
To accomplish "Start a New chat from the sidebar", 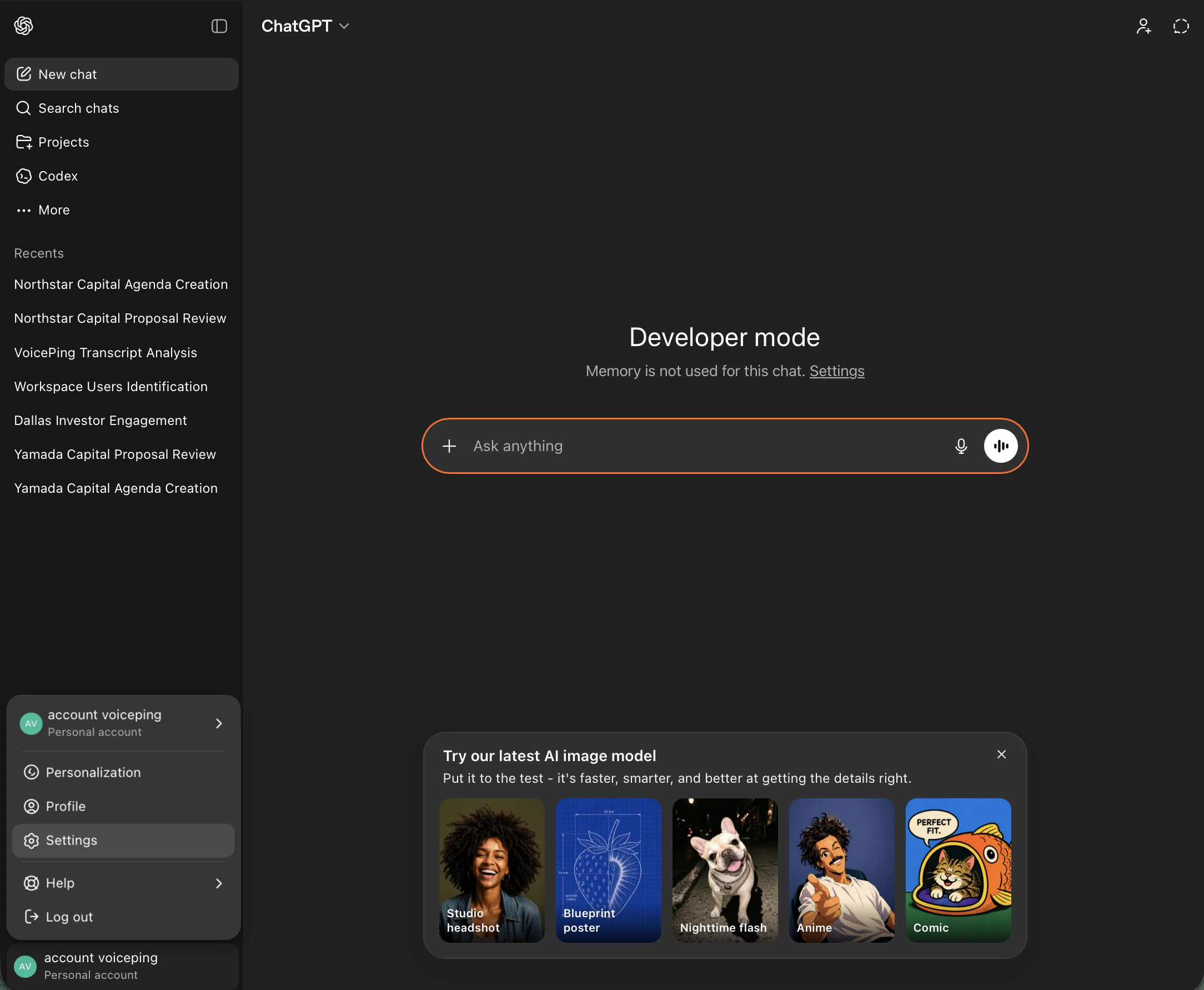I will 67,74.
